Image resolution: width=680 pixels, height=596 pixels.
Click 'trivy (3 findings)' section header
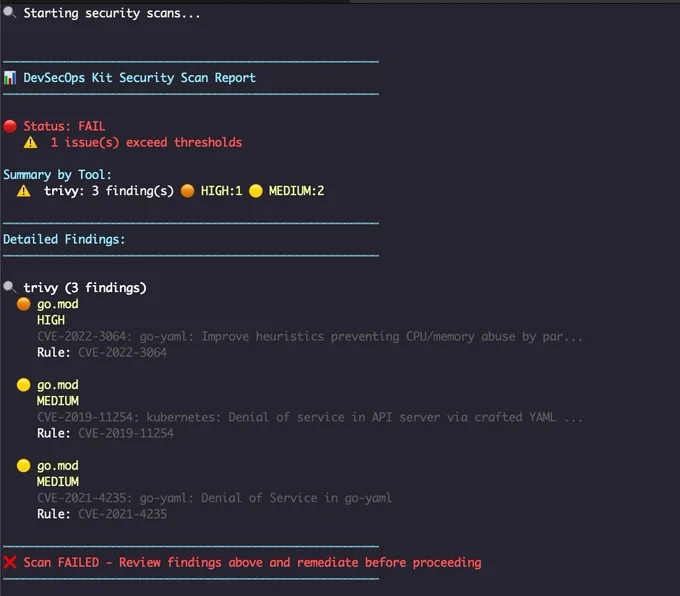click(x=85, y=288)
